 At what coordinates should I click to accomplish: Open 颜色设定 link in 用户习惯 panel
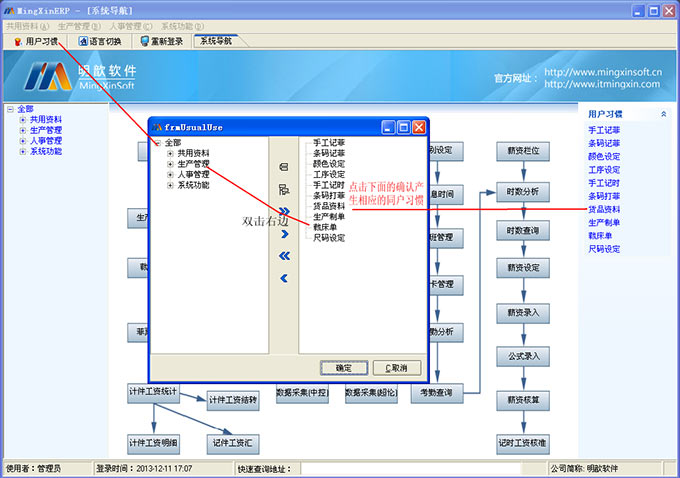604,157
